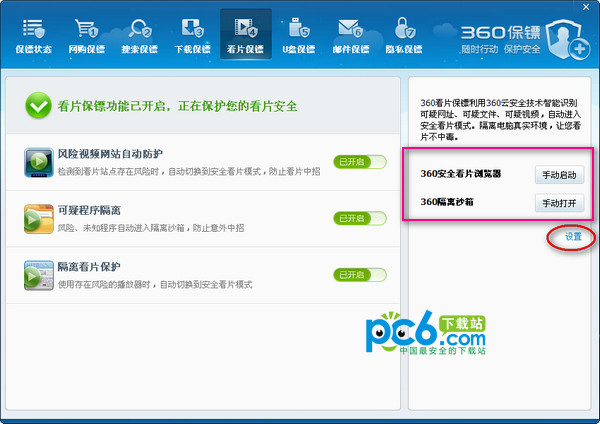The height and width of the screenshot is (424, 600).
Task: Toggle 隔离看片保护 switch
Action: click(360, 275)
